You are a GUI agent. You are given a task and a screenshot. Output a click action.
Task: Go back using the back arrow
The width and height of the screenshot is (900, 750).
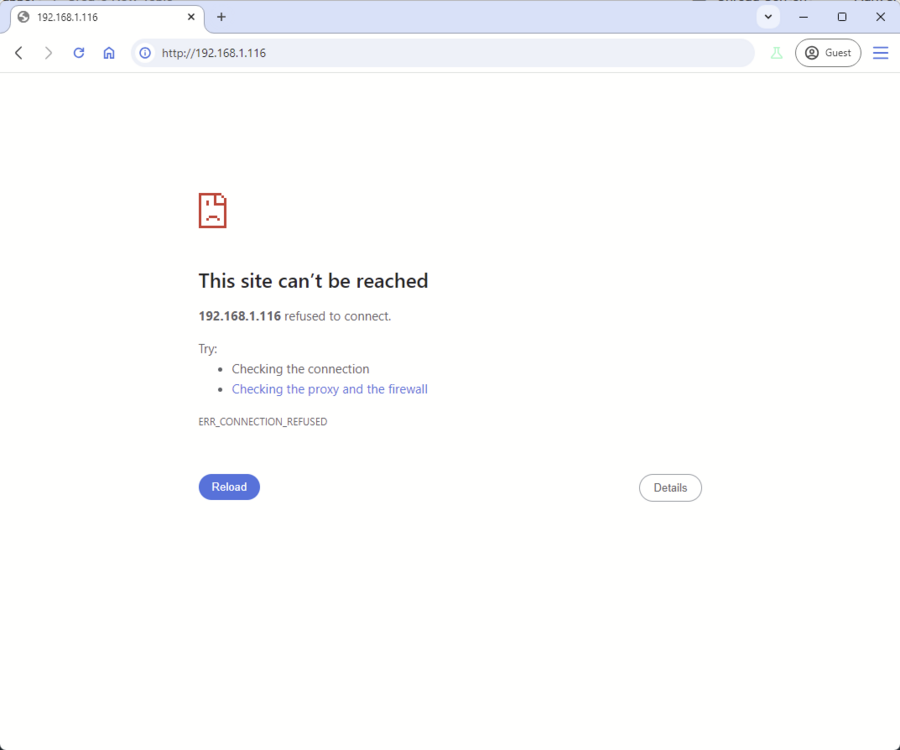coord(19,53)
